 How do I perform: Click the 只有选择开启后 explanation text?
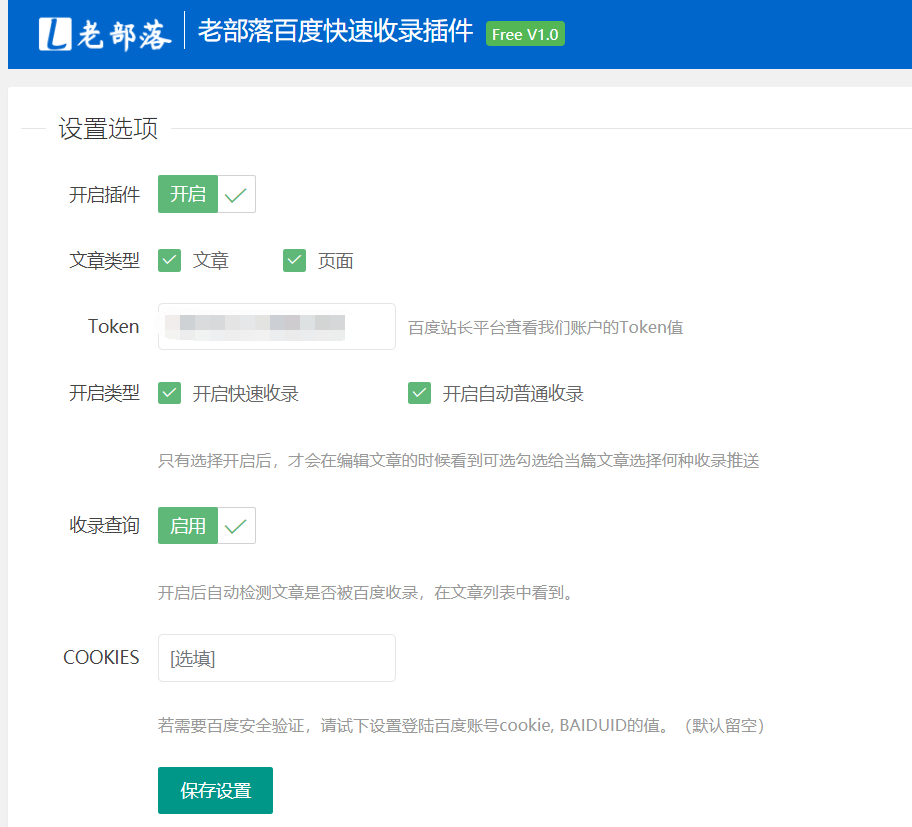459,461
